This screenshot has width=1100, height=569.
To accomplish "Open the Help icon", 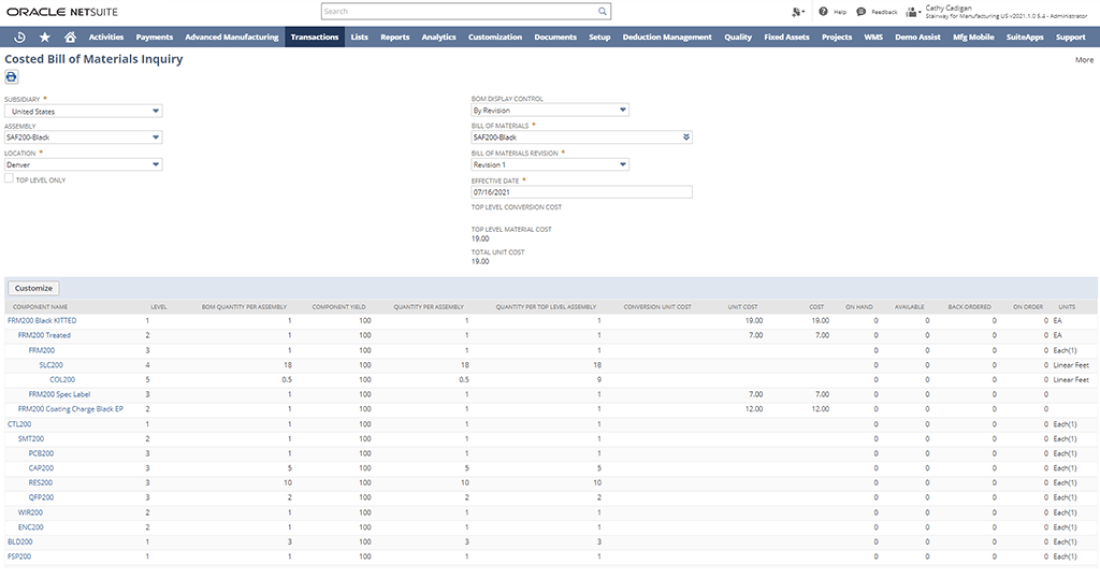I will coord(823,11).
